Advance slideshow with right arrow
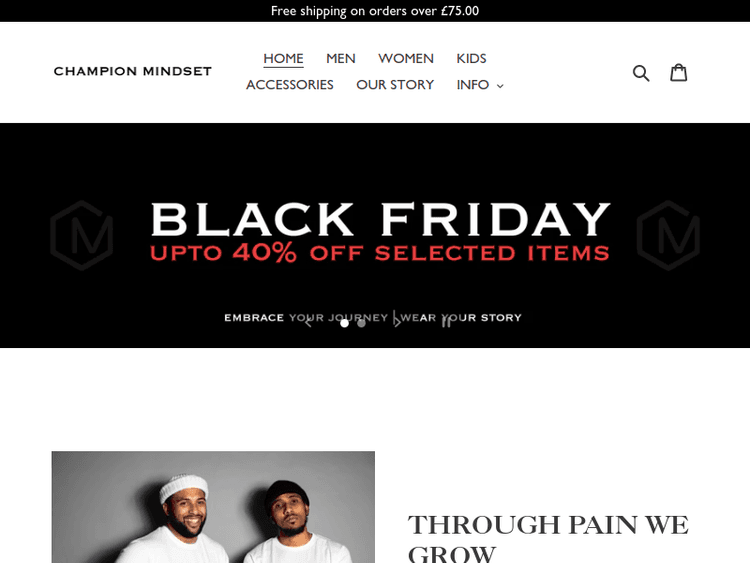Screen dimensions: 750x563 click(x=397, y=323)
